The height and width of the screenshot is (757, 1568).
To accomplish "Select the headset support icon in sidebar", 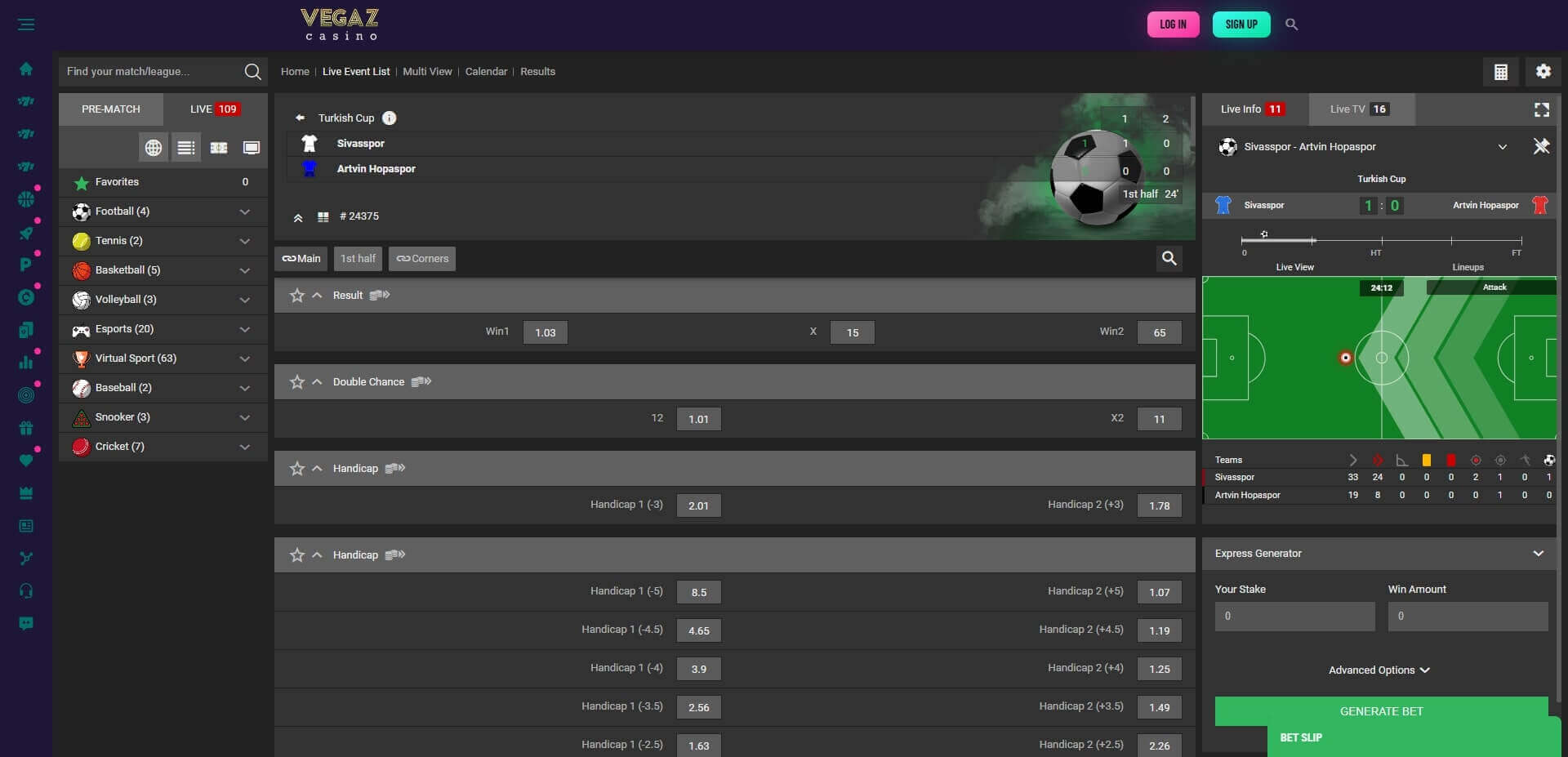I will 27,590.
